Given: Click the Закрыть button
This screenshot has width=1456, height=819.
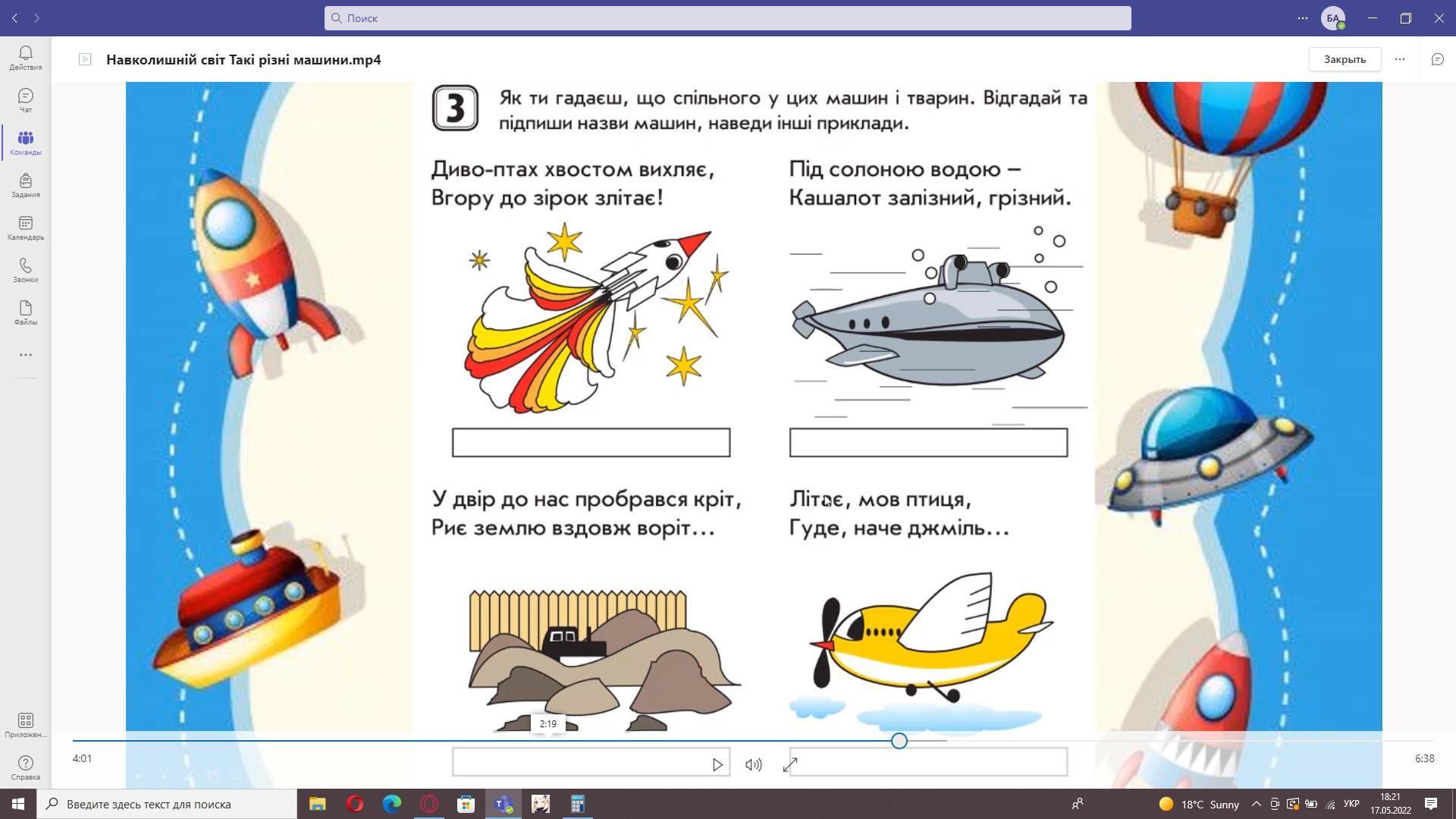Looking at the screenshot, I should pos(1344,59).
